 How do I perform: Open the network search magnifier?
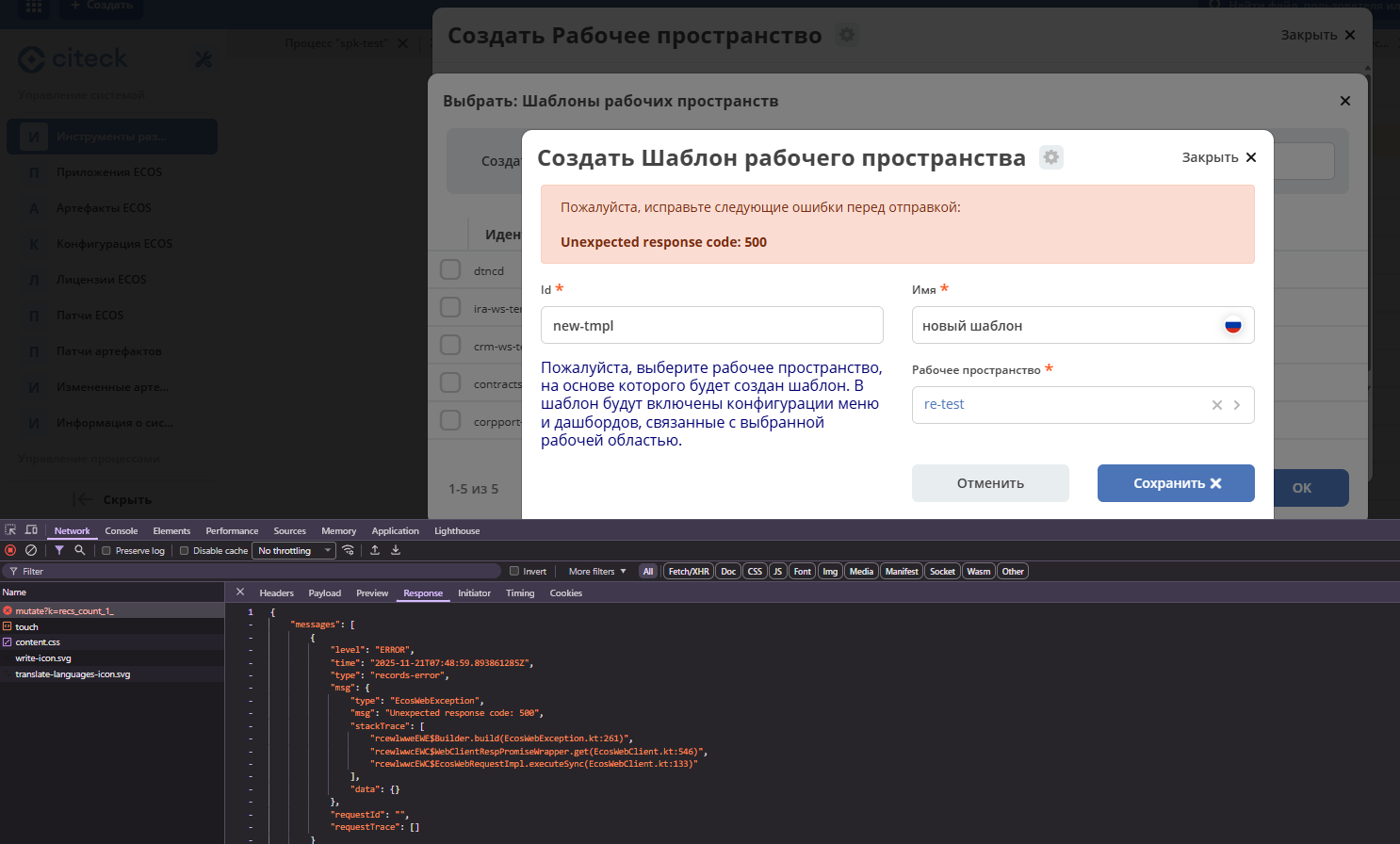(80, 550)
